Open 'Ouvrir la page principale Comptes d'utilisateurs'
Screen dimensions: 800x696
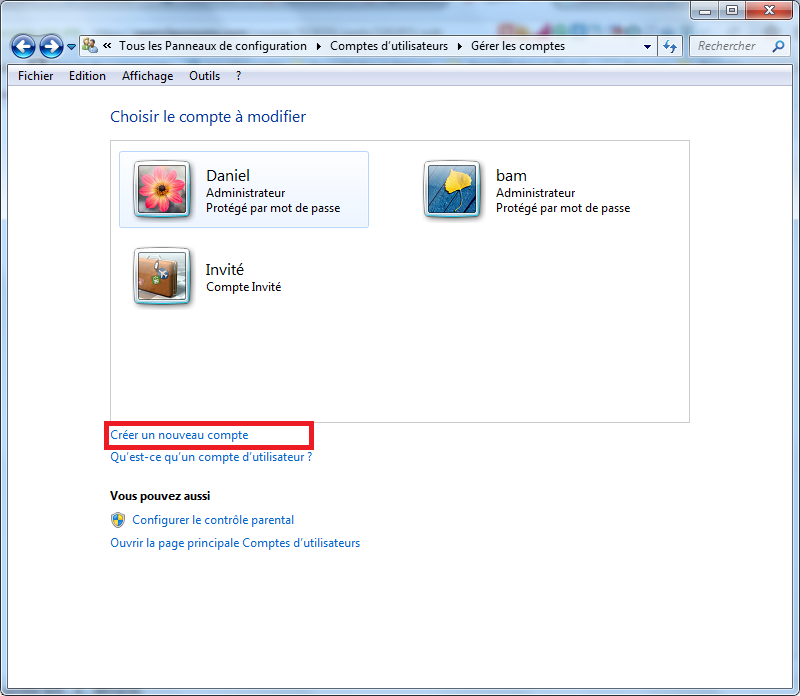pos(235,543)
